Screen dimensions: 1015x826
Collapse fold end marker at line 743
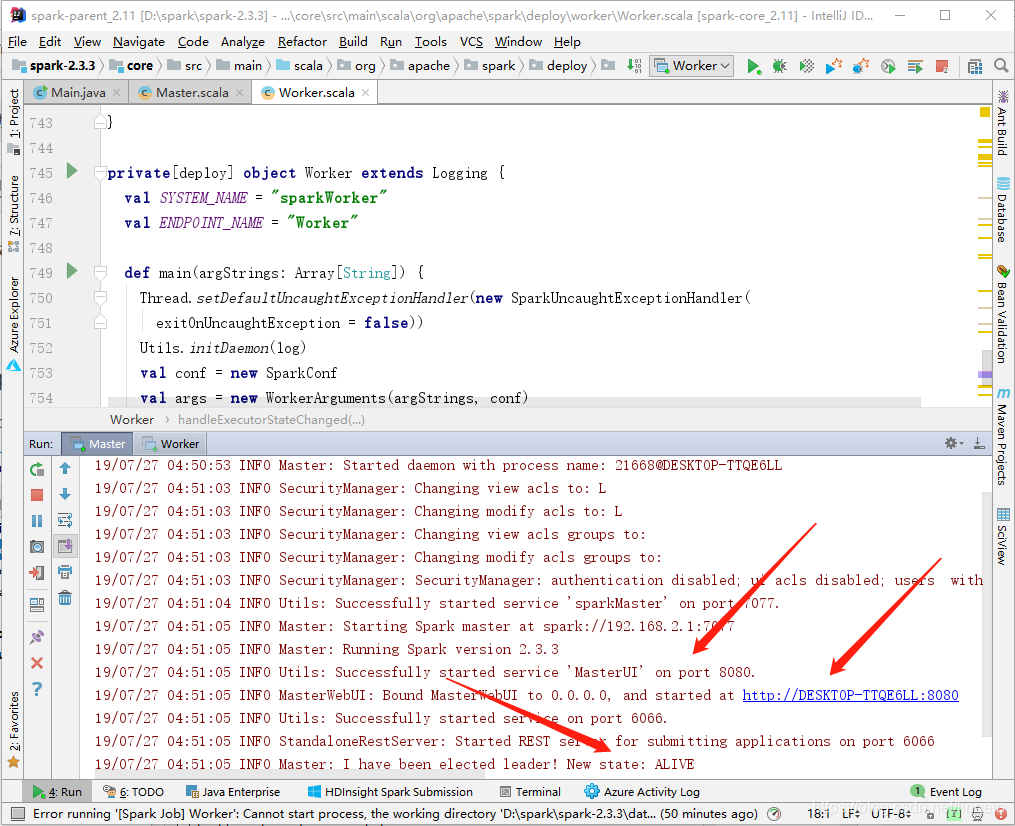[100, 122]
